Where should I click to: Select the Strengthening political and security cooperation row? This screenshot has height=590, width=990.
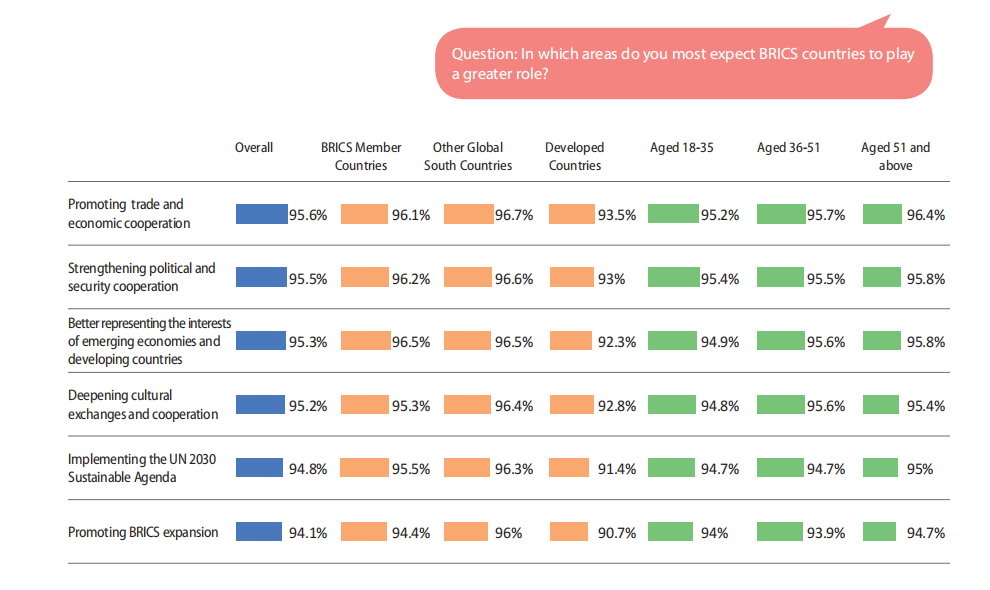(x=141, y=277)
